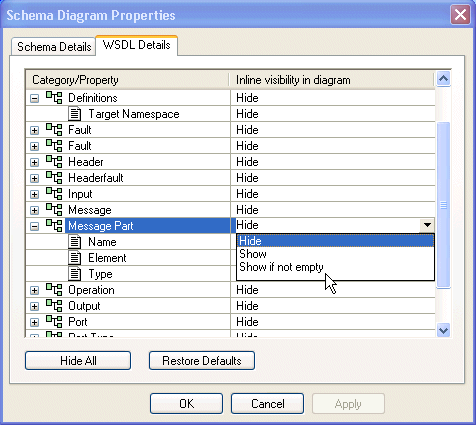Select the Port row label
476x425 pixels.
(x=78, y=322)
